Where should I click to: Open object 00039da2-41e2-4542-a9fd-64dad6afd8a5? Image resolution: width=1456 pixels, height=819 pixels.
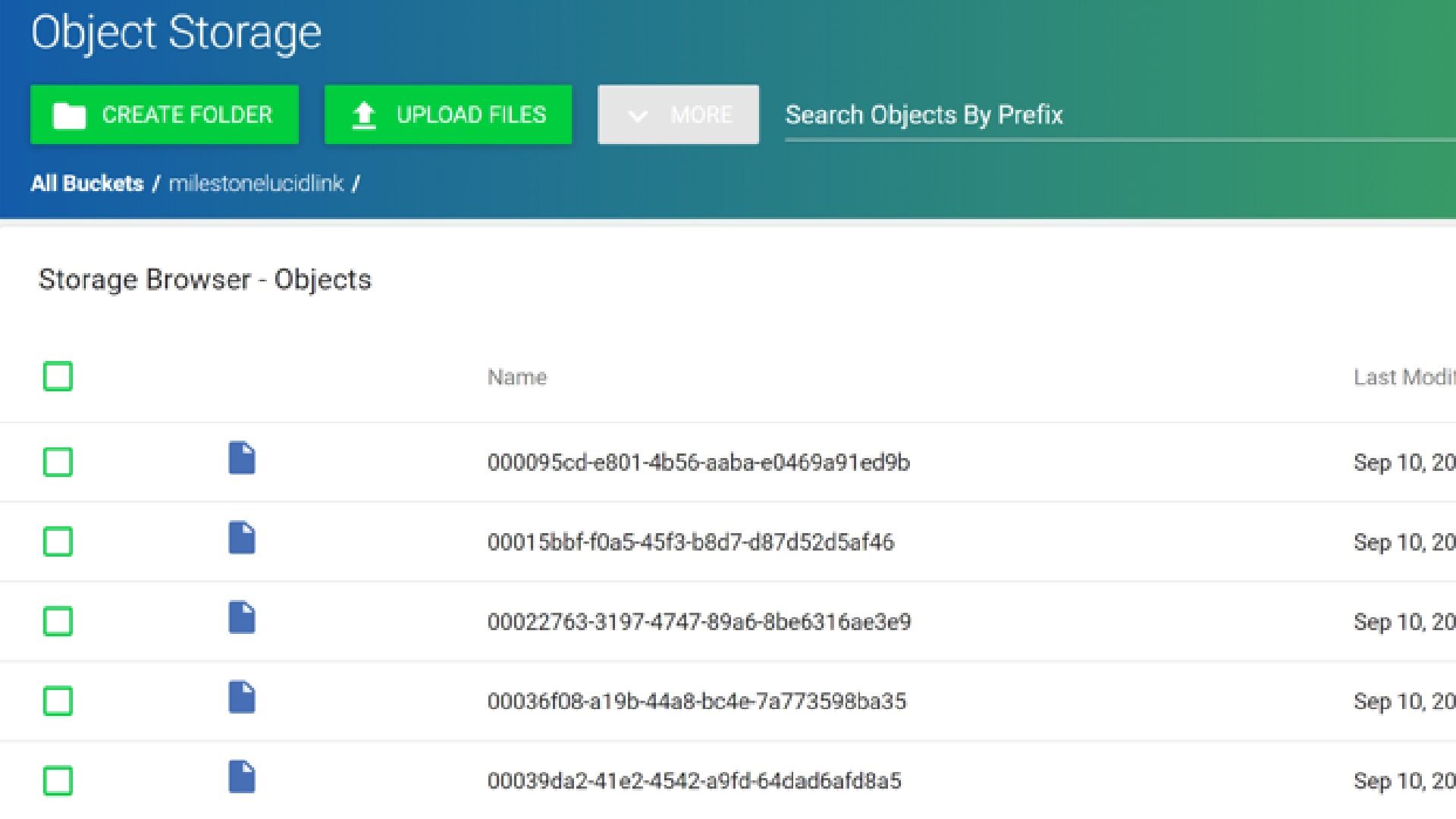695,781
